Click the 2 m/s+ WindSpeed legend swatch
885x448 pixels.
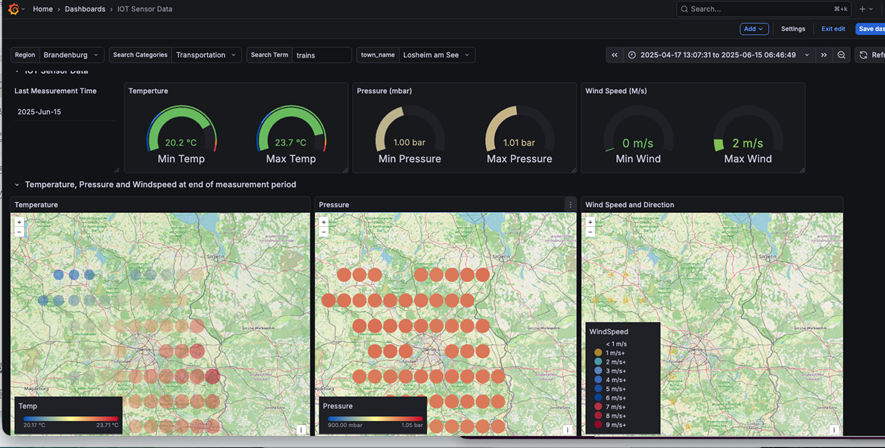point(598,362)
